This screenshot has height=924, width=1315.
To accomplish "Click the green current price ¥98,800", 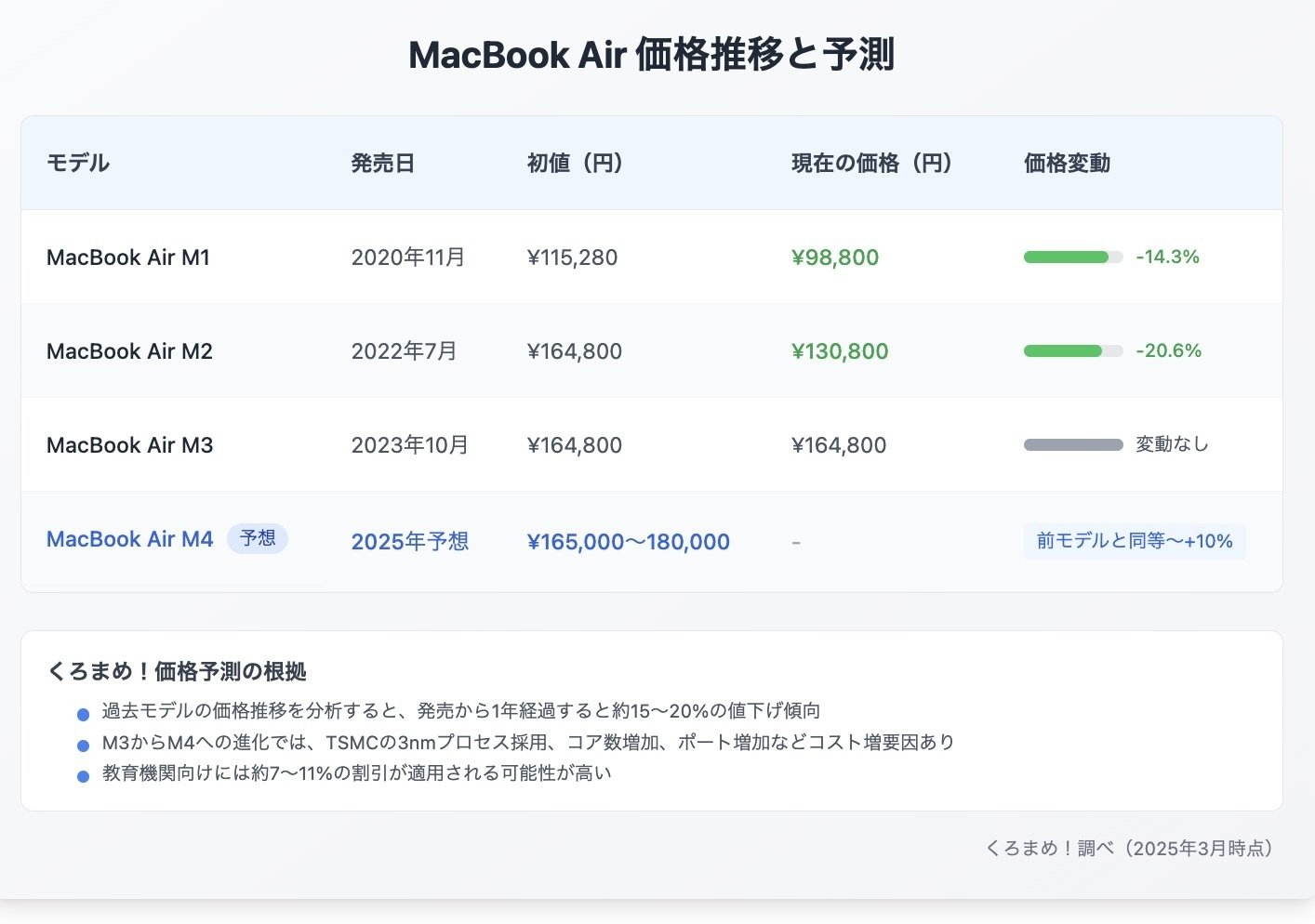I will [x=835, y=257].
